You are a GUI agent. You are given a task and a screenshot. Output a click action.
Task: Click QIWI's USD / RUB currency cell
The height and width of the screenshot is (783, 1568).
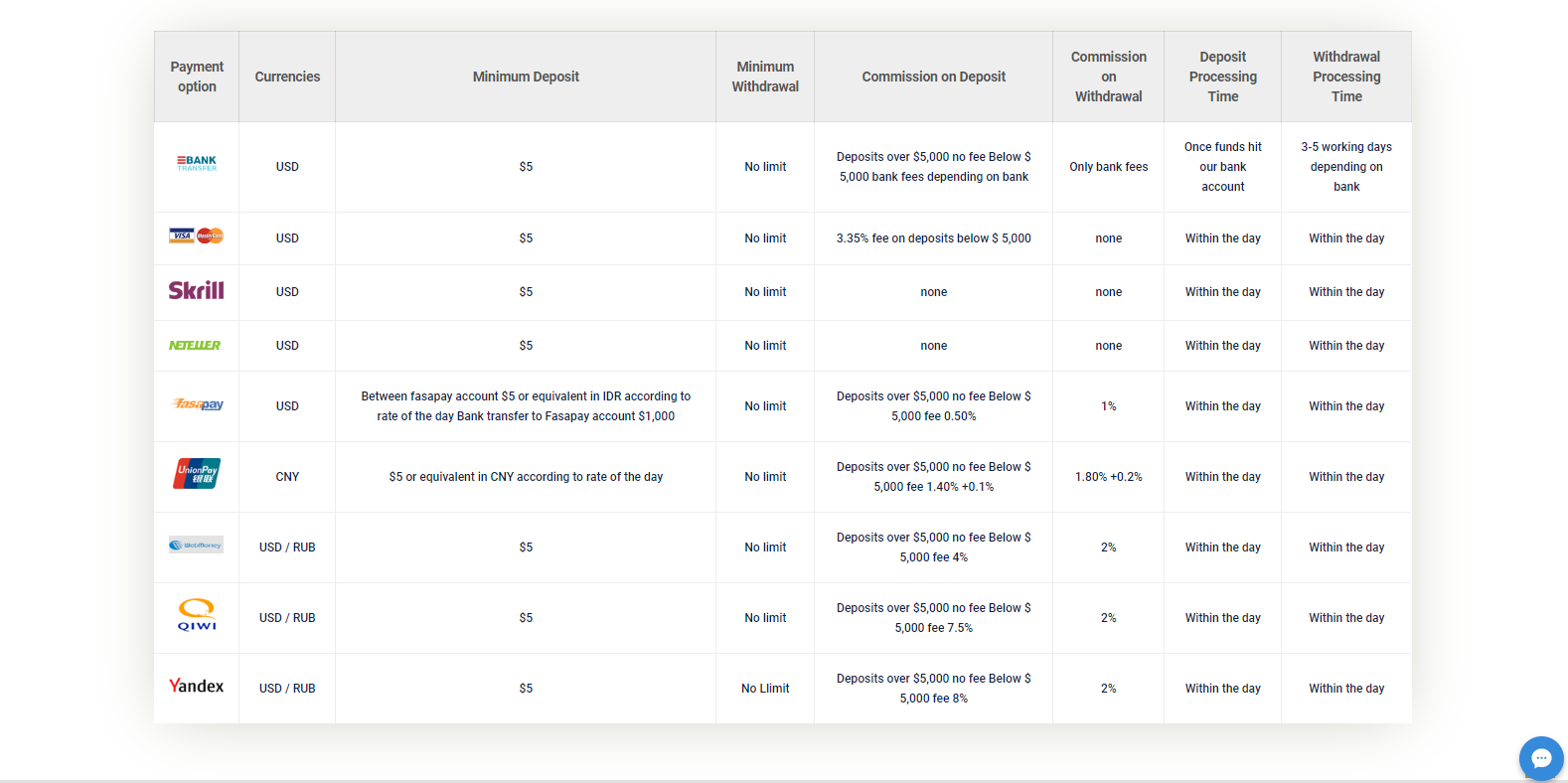tap(287, 617)
